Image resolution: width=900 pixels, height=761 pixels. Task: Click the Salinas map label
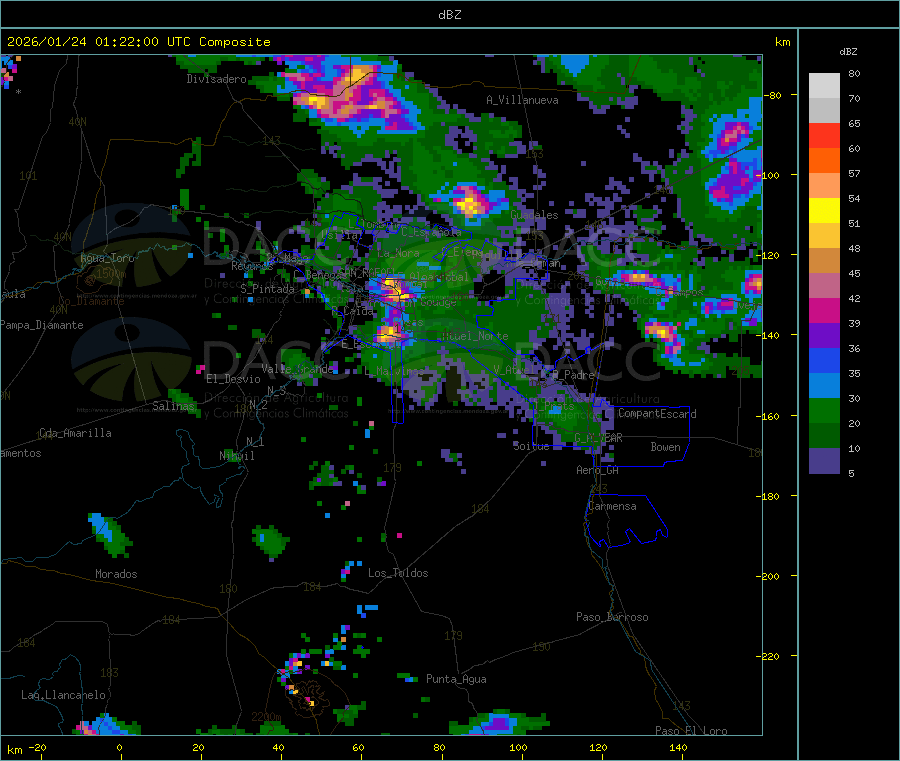pos(173,406)
